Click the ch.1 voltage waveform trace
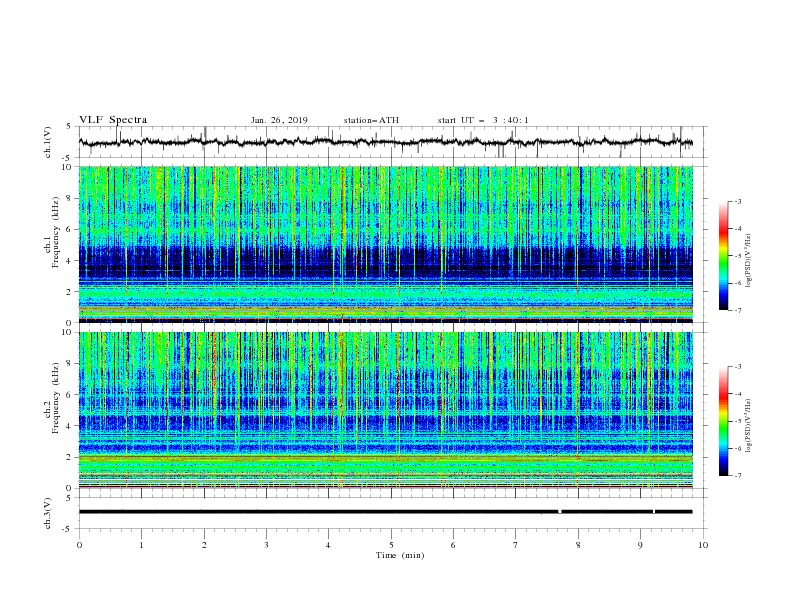792x612 pixels. [x=385, y=142]
